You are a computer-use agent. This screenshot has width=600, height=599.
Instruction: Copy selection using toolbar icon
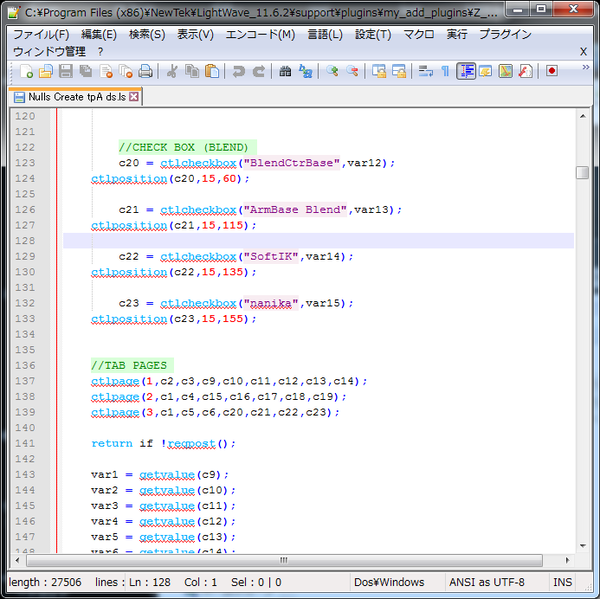click(x=192, y=71)
